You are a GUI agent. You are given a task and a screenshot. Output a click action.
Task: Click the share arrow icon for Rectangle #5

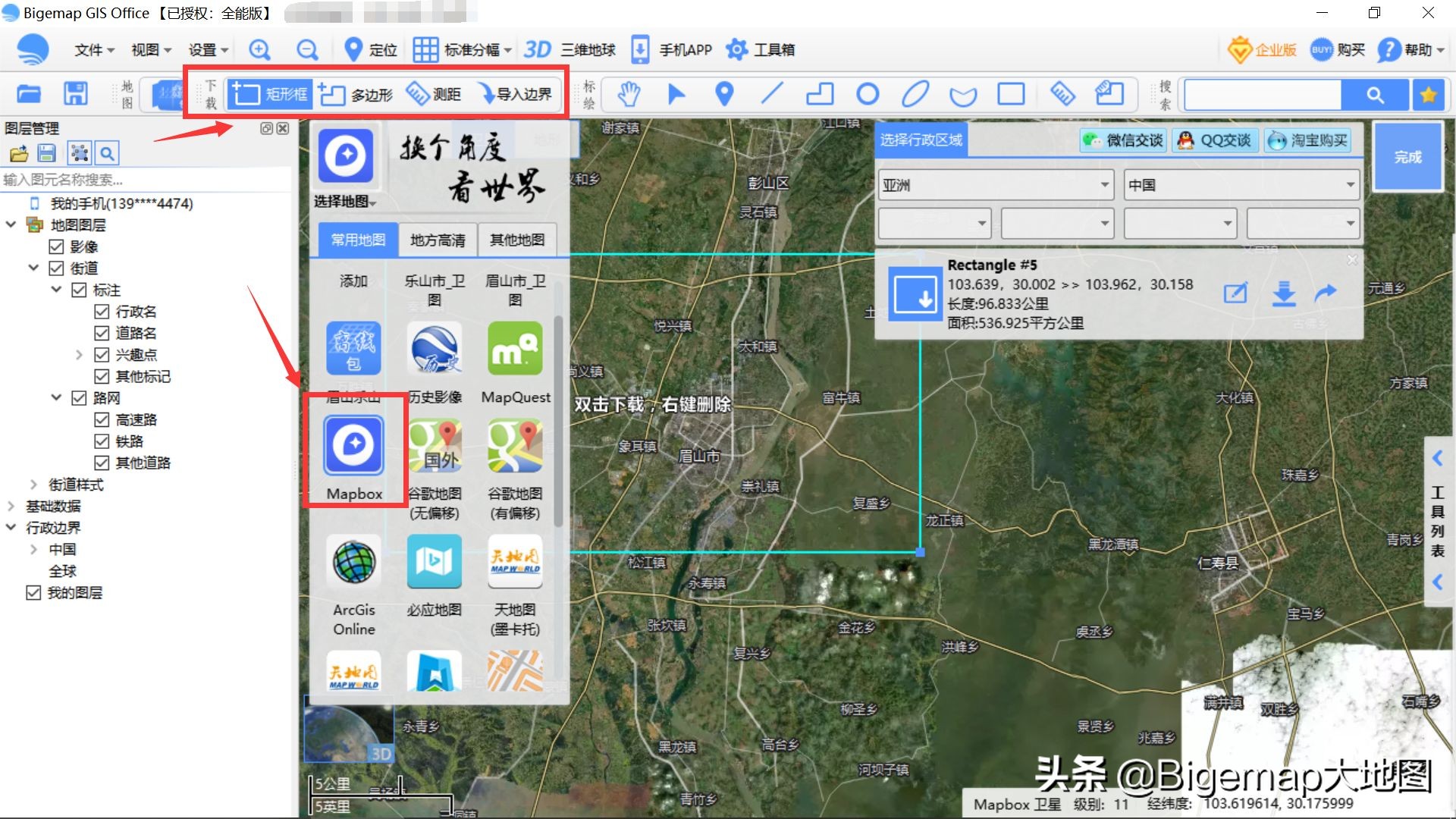coord(1326,293)
